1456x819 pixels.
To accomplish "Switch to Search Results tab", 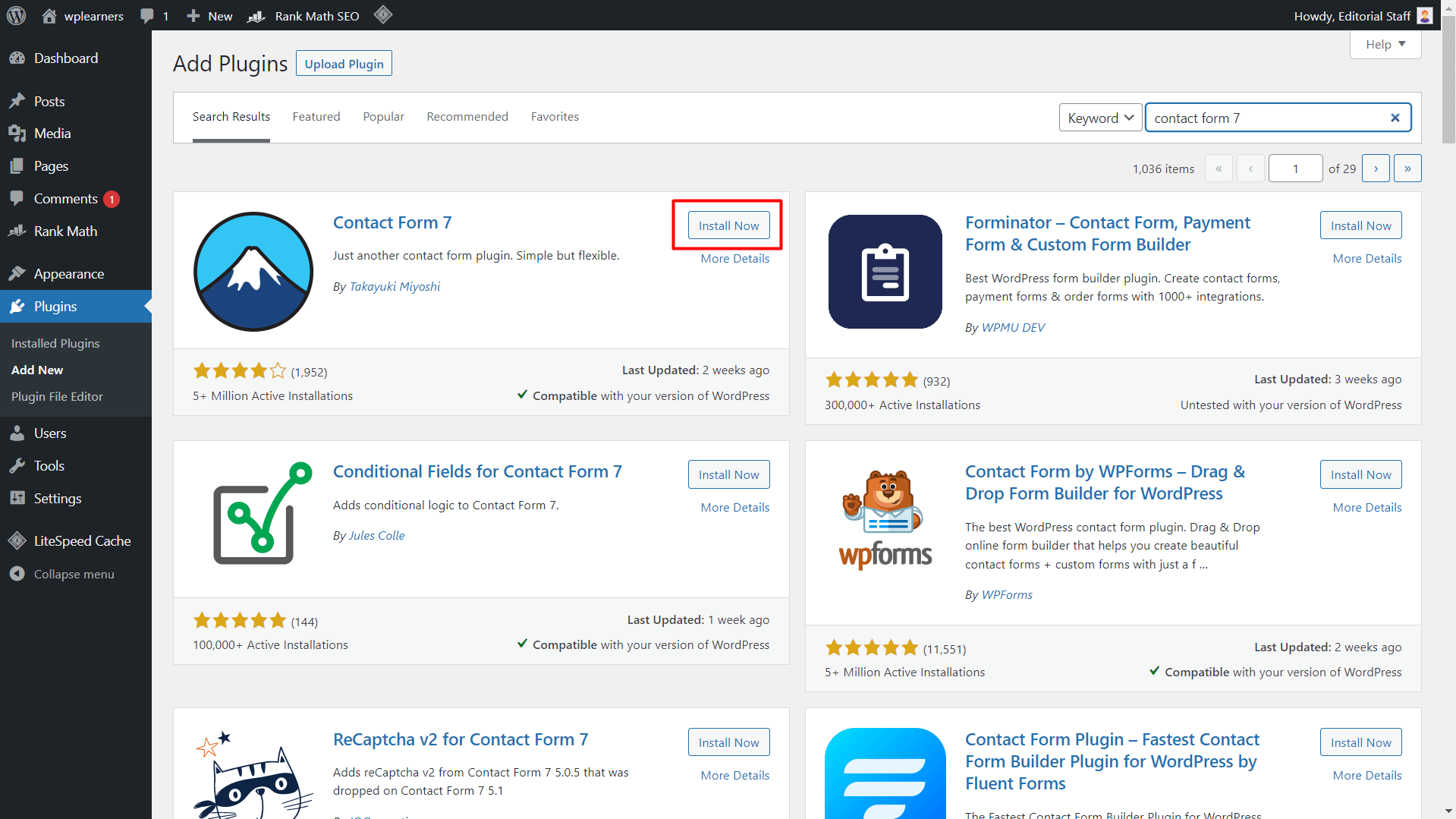I will (231, 117).
